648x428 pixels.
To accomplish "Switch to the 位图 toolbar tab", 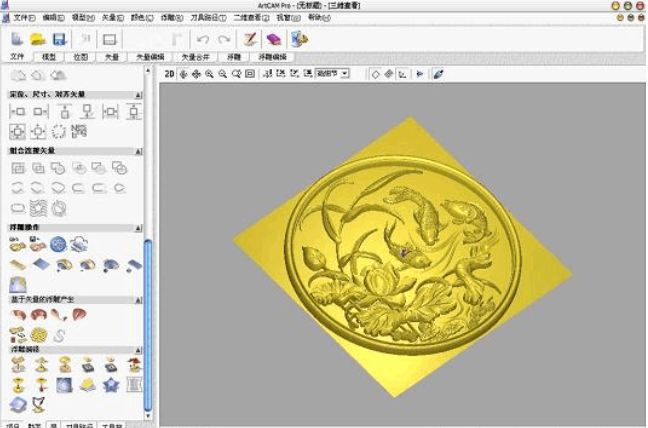I will click(81, 57).
